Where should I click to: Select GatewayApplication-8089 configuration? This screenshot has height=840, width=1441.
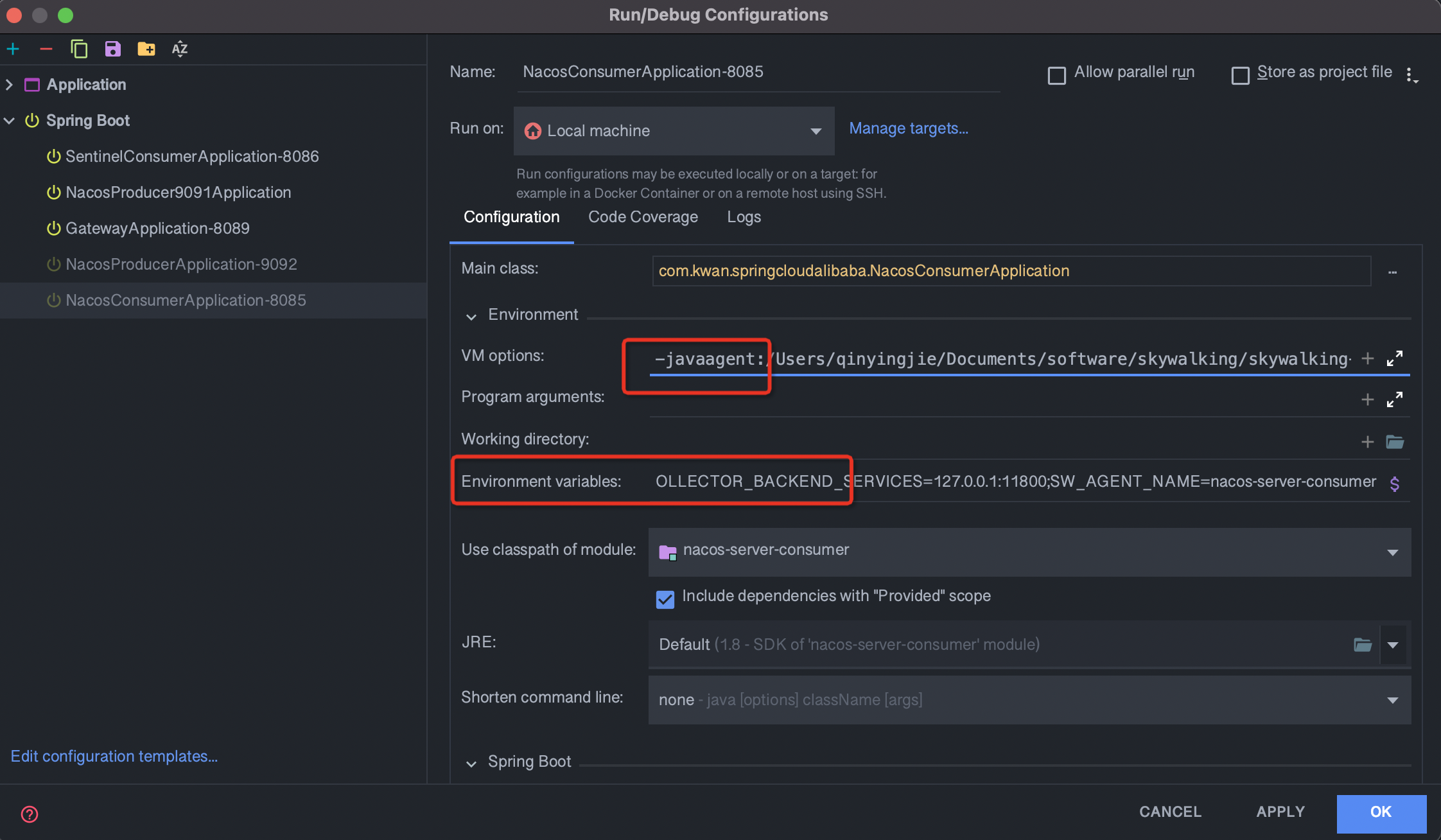[213, 229]
